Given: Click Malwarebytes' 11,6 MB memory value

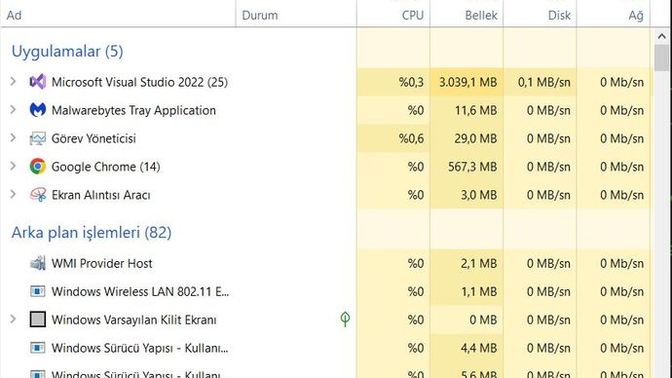Looking at the screenshot, I should 476,110.
